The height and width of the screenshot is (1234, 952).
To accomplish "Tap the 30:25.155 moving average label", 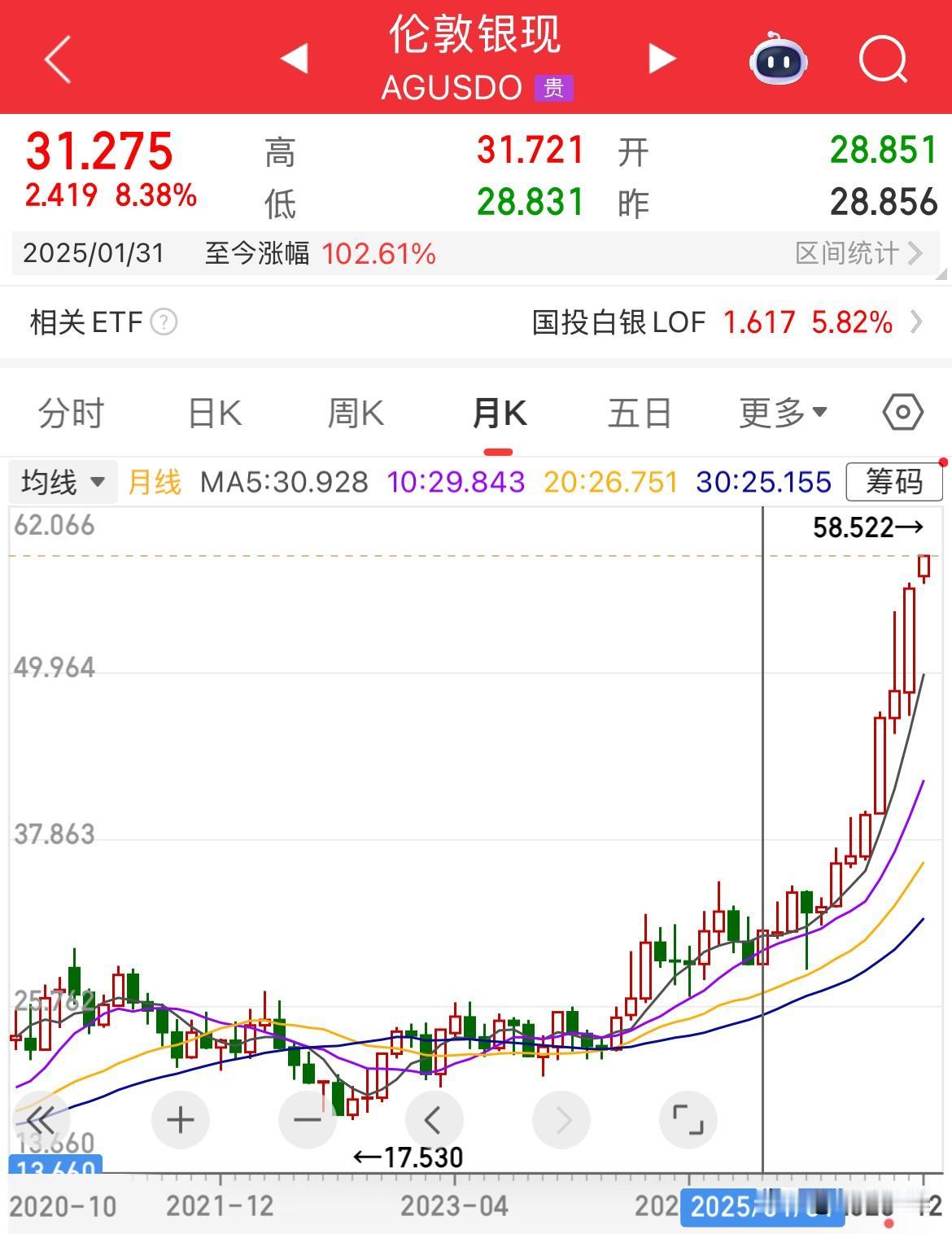I will coord(764,483).
